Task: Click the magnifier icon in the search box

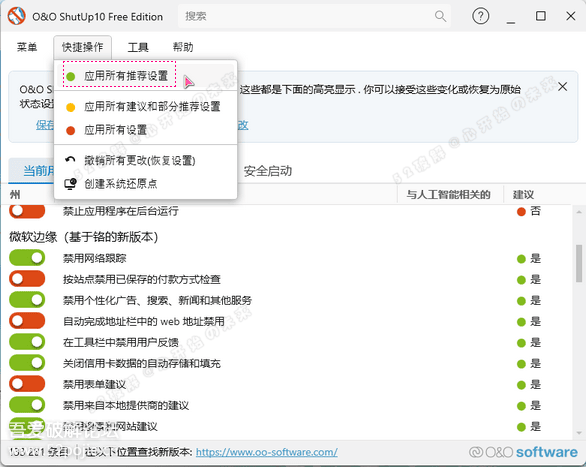Action: (x=440, y=16)
